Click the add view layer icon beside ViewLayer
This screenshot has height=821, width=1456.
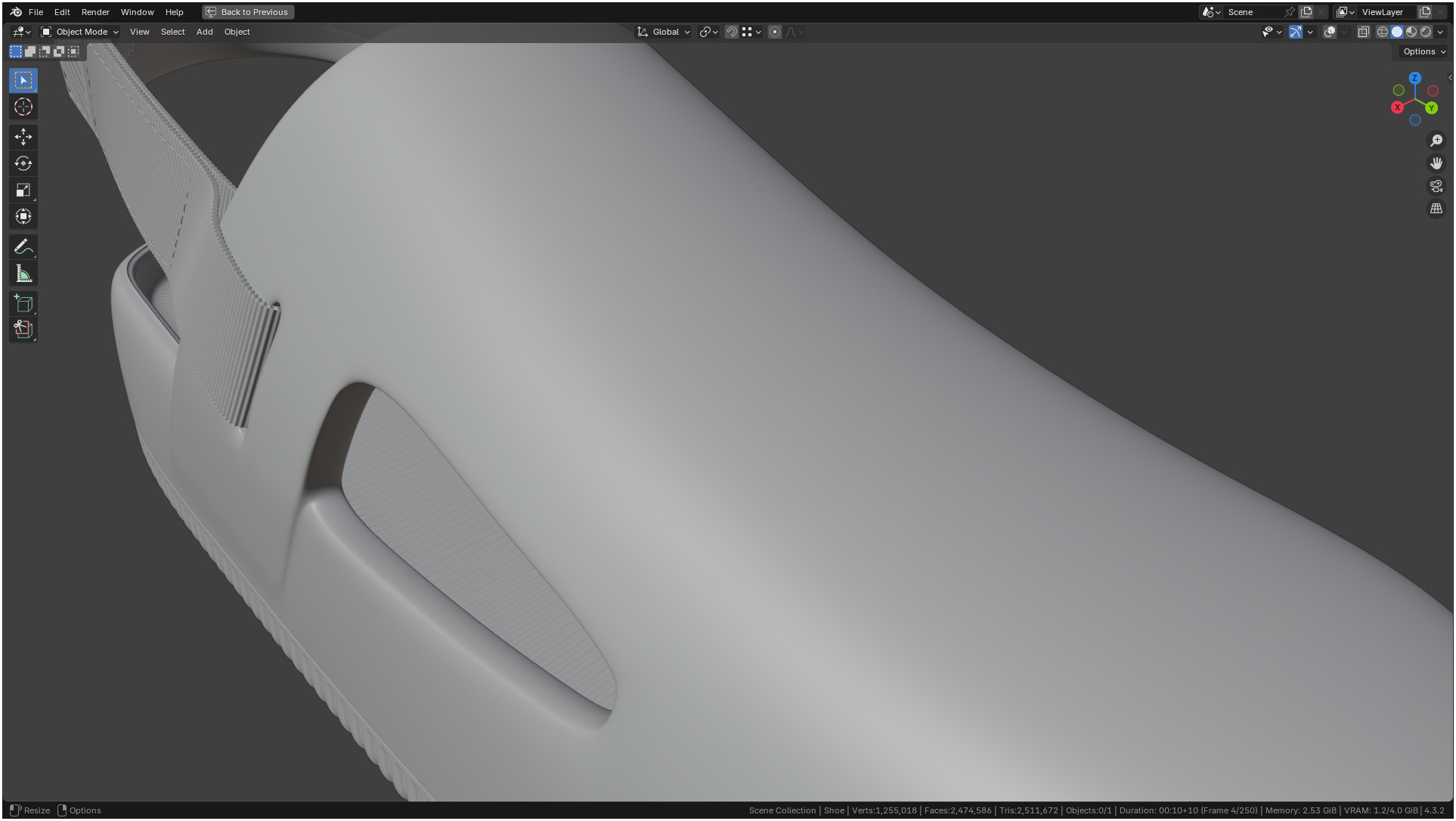[1425, 12]
